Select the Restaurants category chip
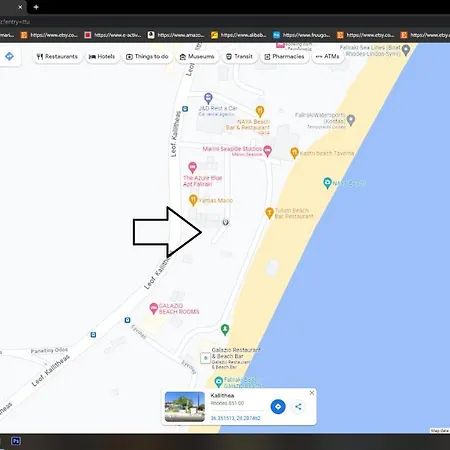This screenshot has height=450, width=450. tap(57, 57)
